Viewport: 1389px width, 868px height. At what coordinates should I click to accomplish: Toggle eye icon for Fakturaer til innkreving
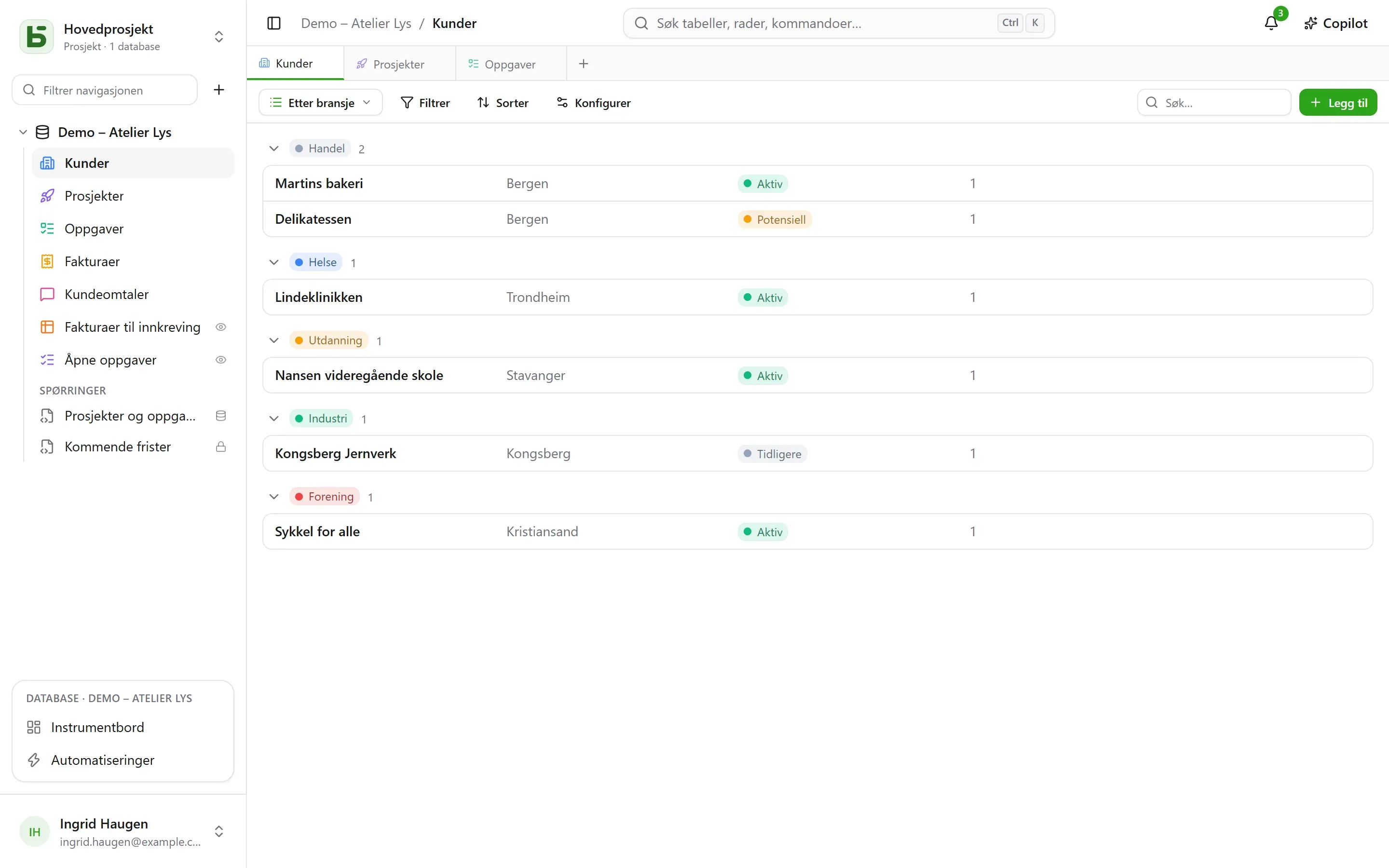coord(220,326)
